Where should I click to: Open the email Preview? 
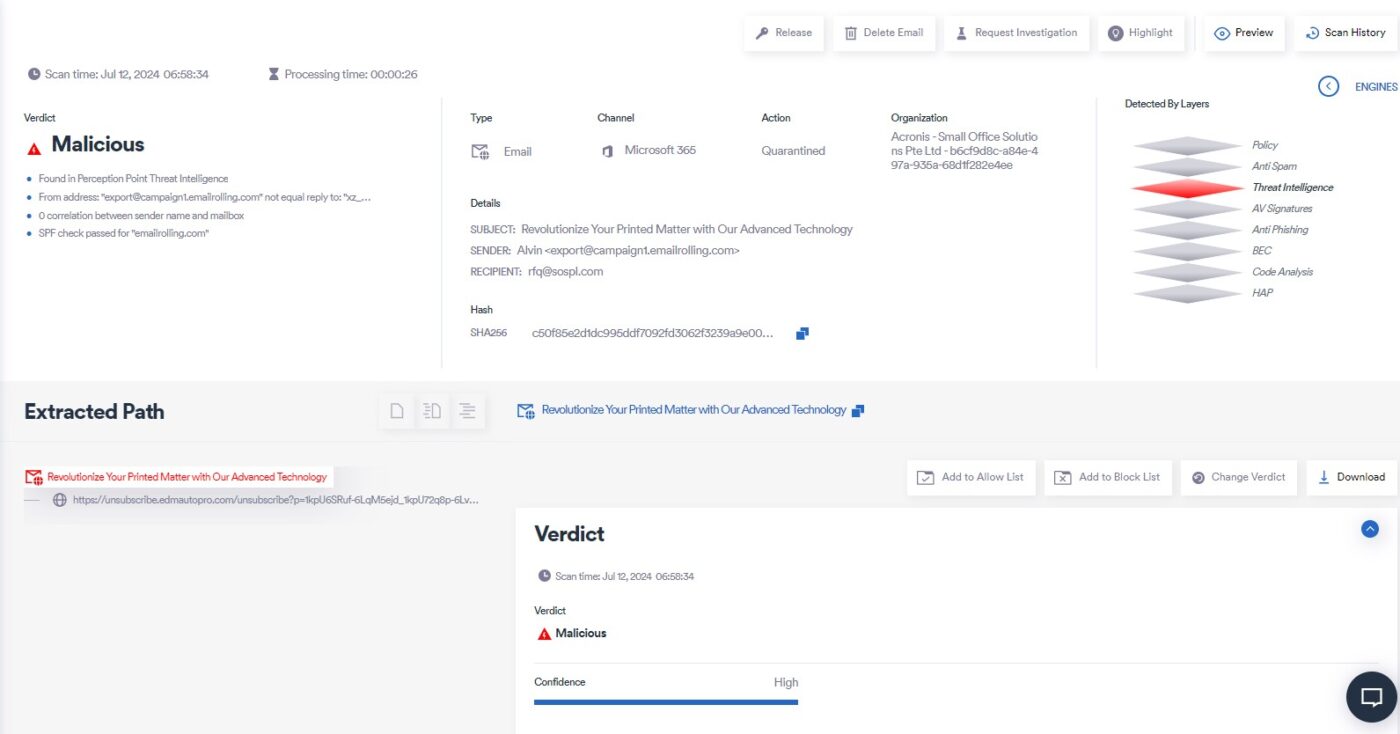[1244, 33]
